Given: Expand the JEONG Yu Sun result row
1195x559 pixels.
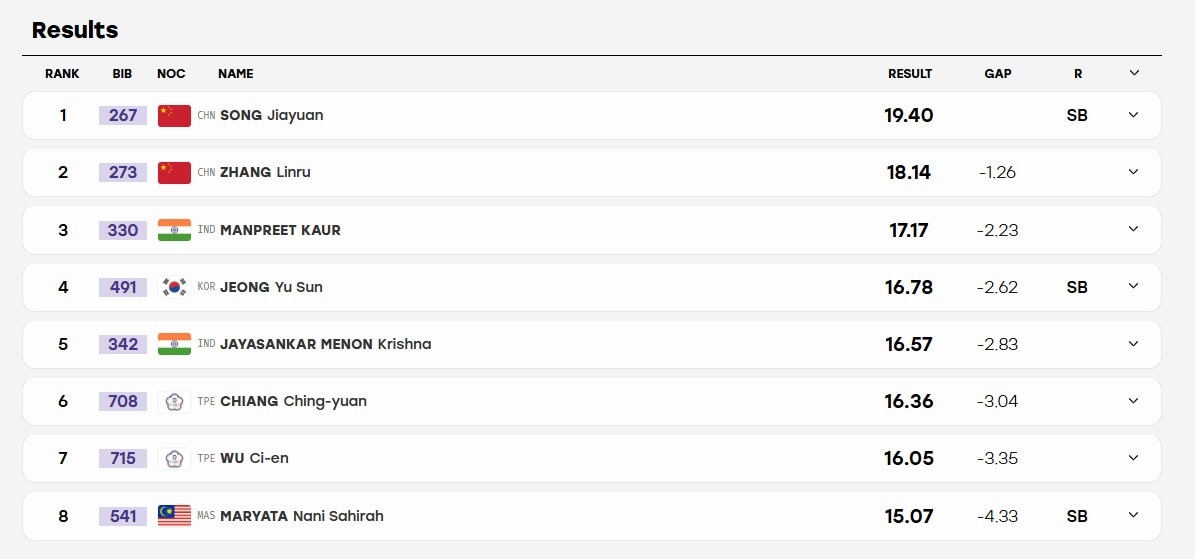Looking at the screenshot, I should [1133, 286].
